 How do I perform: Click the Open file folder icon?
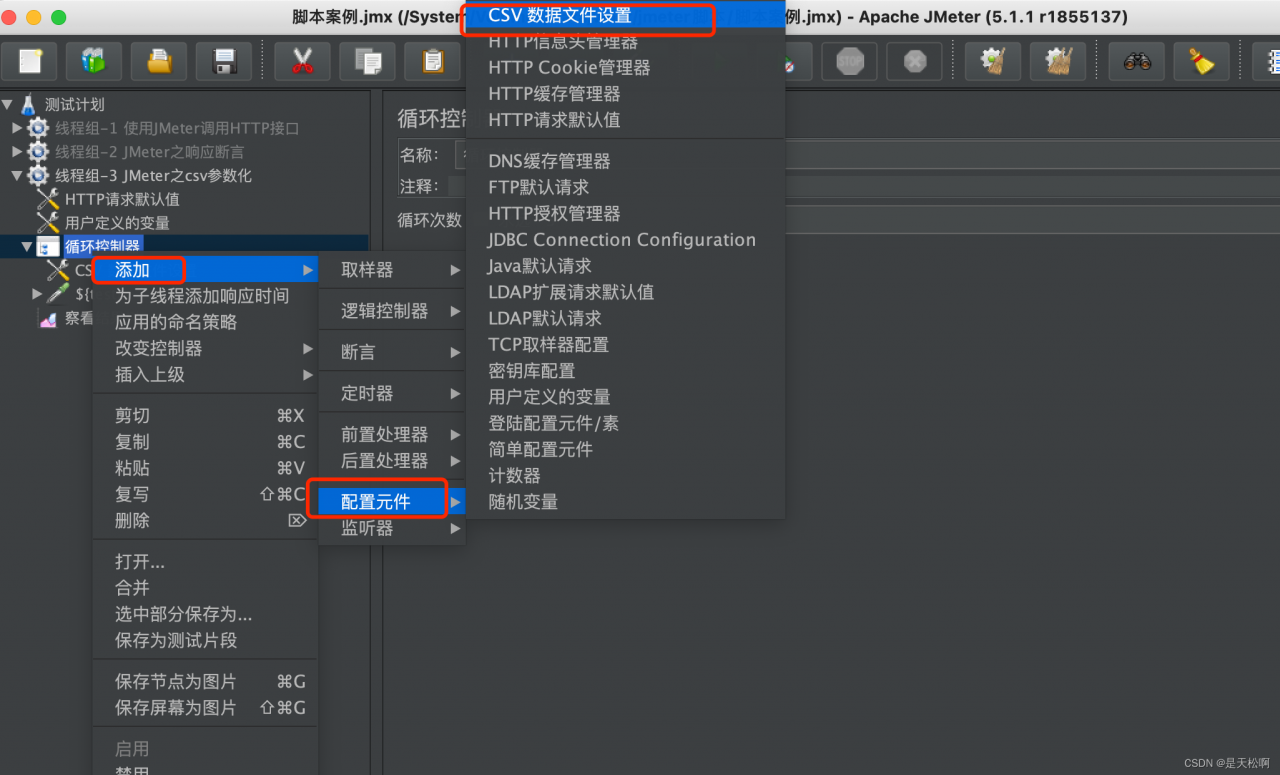click(x=159, y=62)
